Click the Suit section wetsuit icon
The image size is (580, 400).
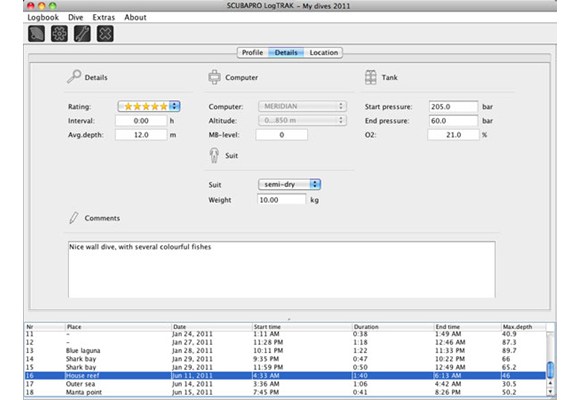coord(214,155)
